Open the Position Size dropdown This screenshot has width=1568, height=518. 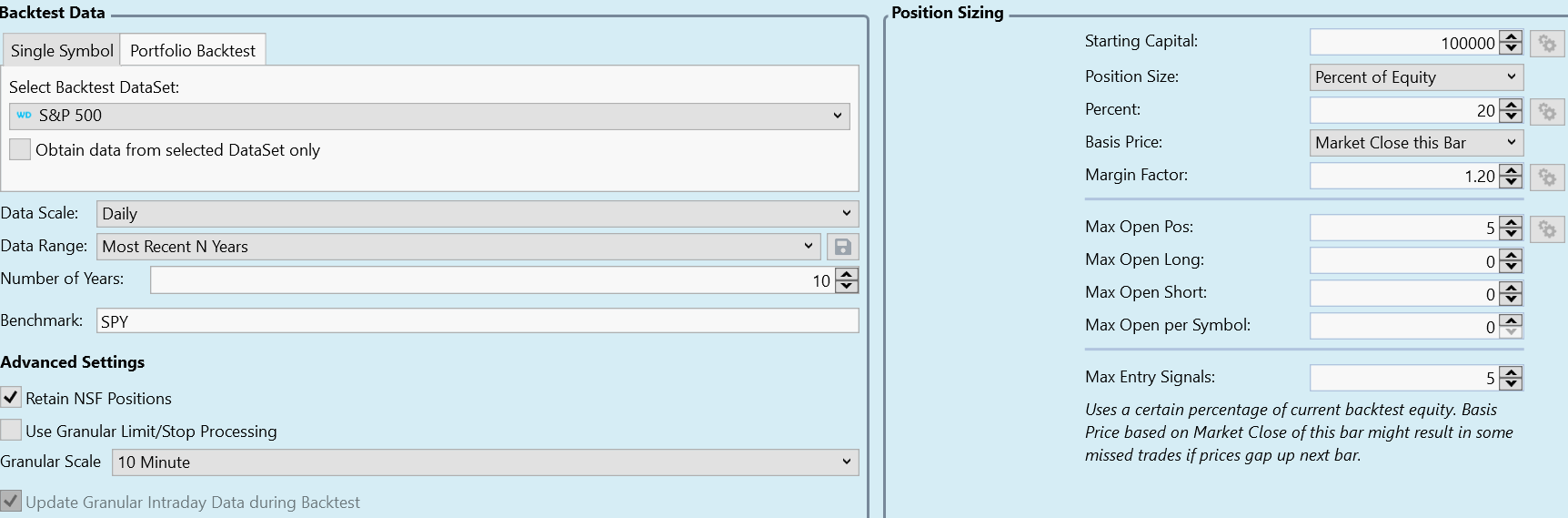[x=1415, y=77]
